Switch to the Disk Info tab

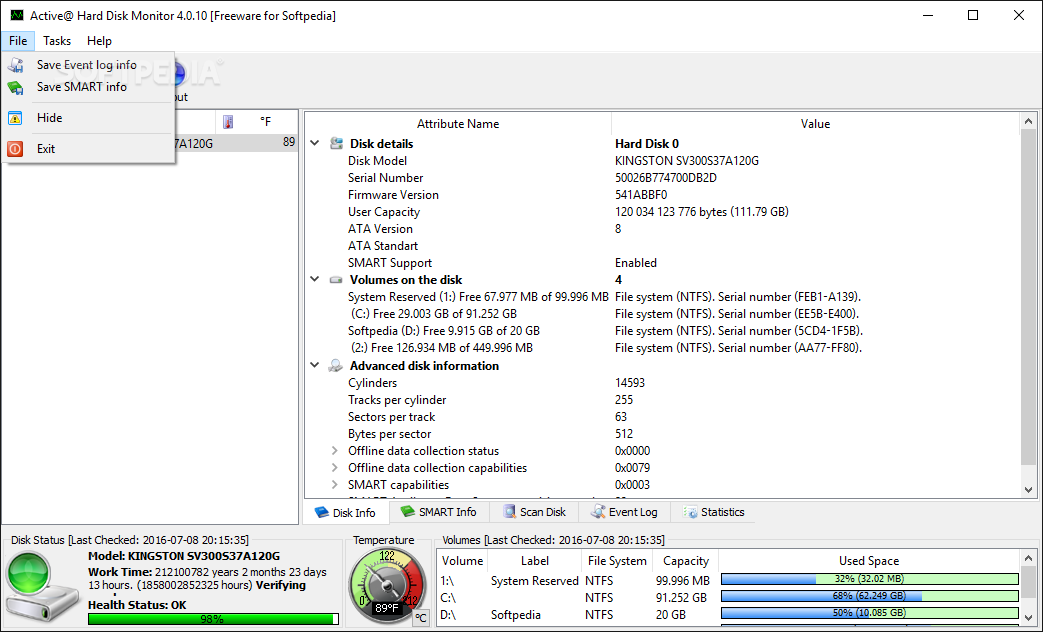[x=346, y=512]
